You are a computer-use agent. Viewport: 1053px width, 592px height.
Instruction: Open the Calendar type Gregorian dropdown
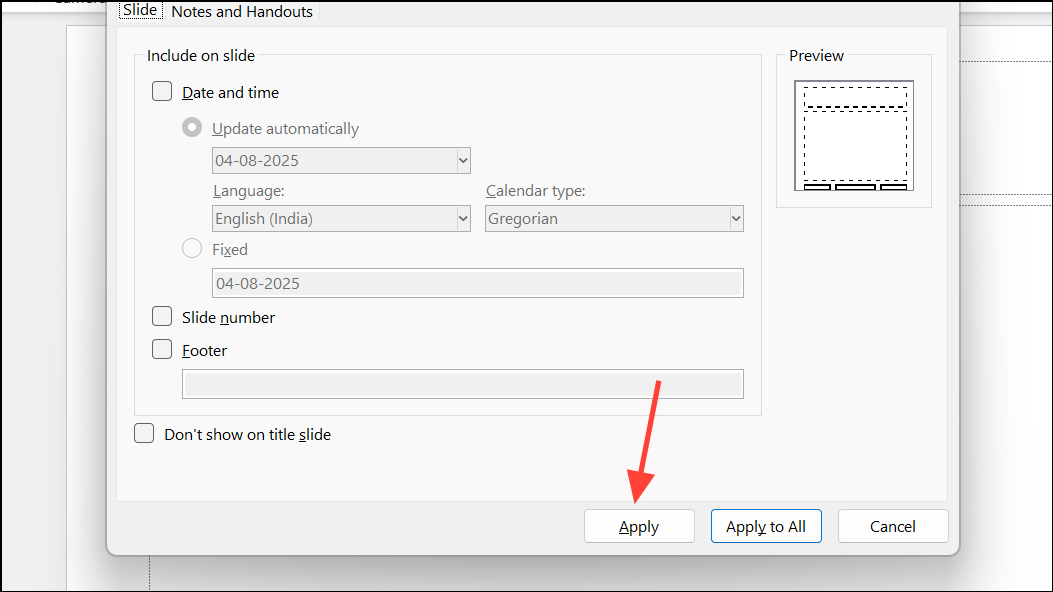[x=614, y=219]
